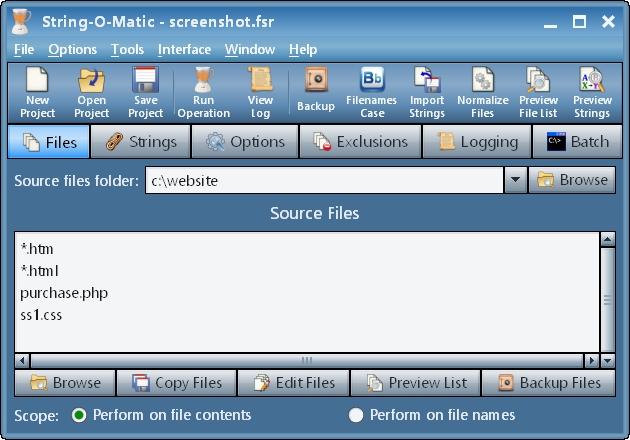630x440 pixels.
Task: Click the vertical scrollbar up arrow
Action: point(608,239)
